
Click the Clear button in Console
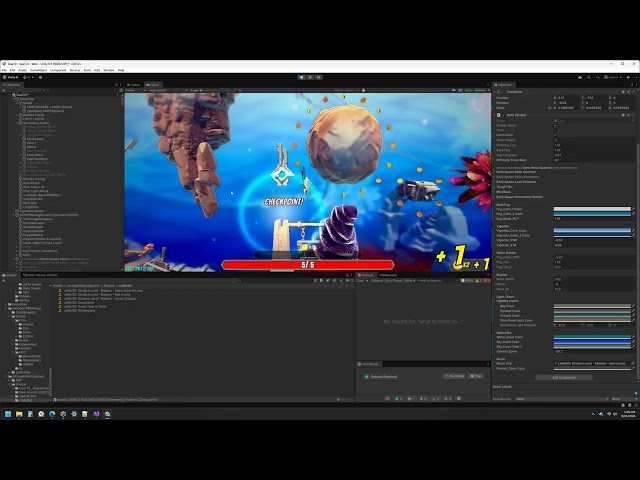click(x=360, y=281)
